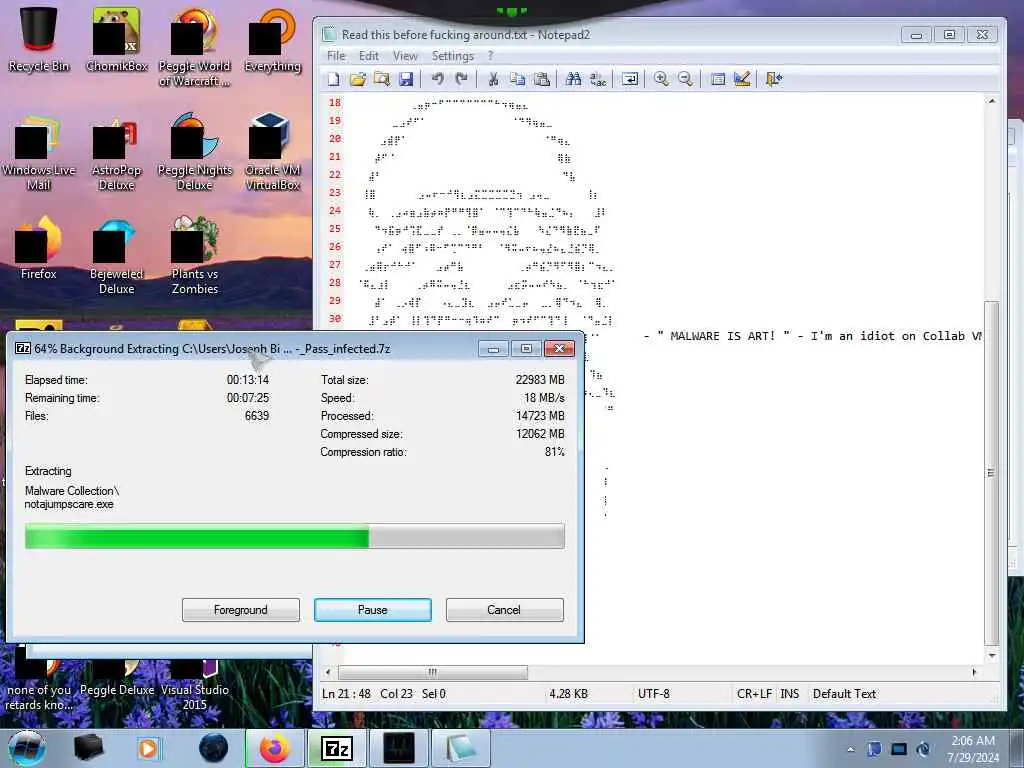Viewport: 1024px width, 768px height.
Task: Click the Exit door icon in Notepad2
Action: 773,79
